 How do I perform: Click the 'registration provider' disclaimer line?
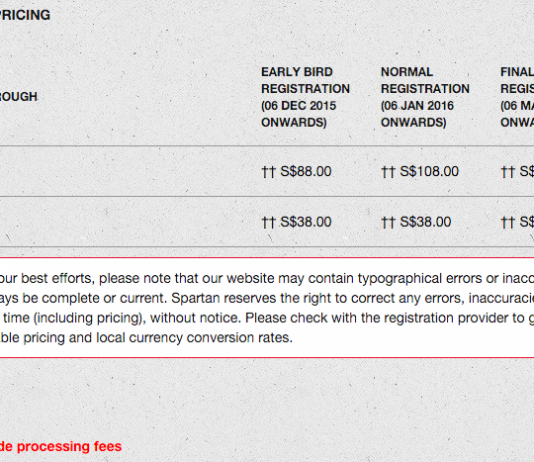pyautogui.click(x=267, y=318)
